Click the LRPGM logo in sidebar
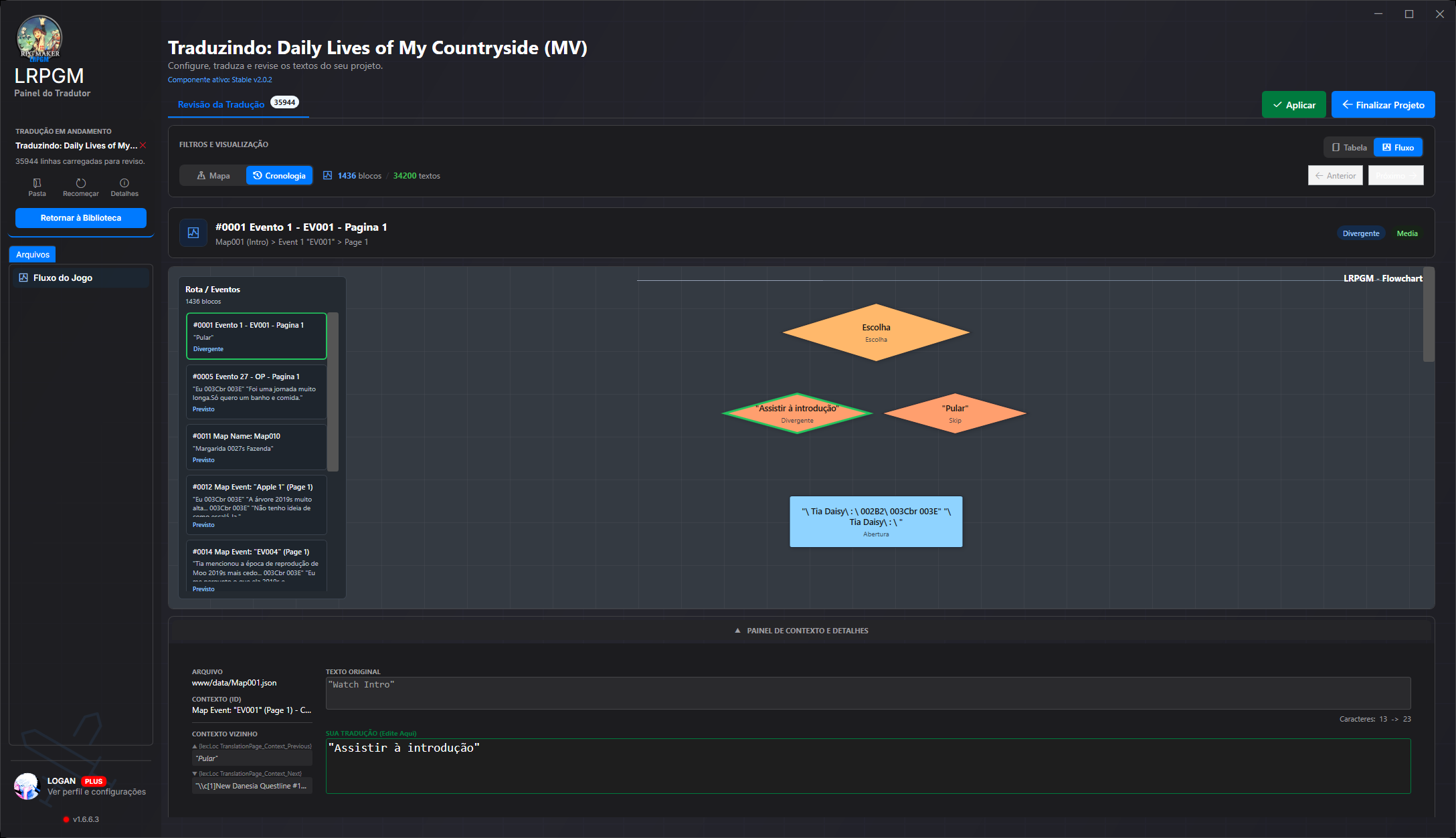This screenshot has width=1456, height=838. coord(39,37)
